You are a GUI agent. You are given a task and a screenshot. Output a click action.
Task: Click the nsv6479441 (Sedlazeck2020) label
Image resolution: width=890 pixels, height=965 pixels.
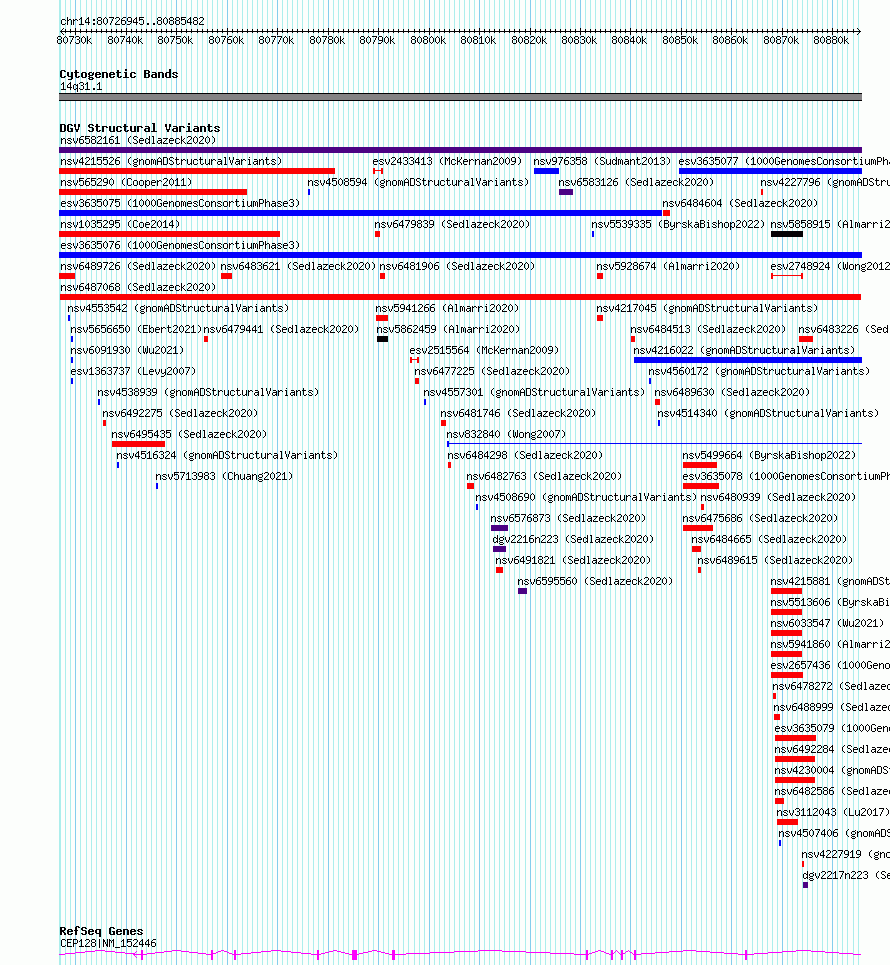pos(281,329)
